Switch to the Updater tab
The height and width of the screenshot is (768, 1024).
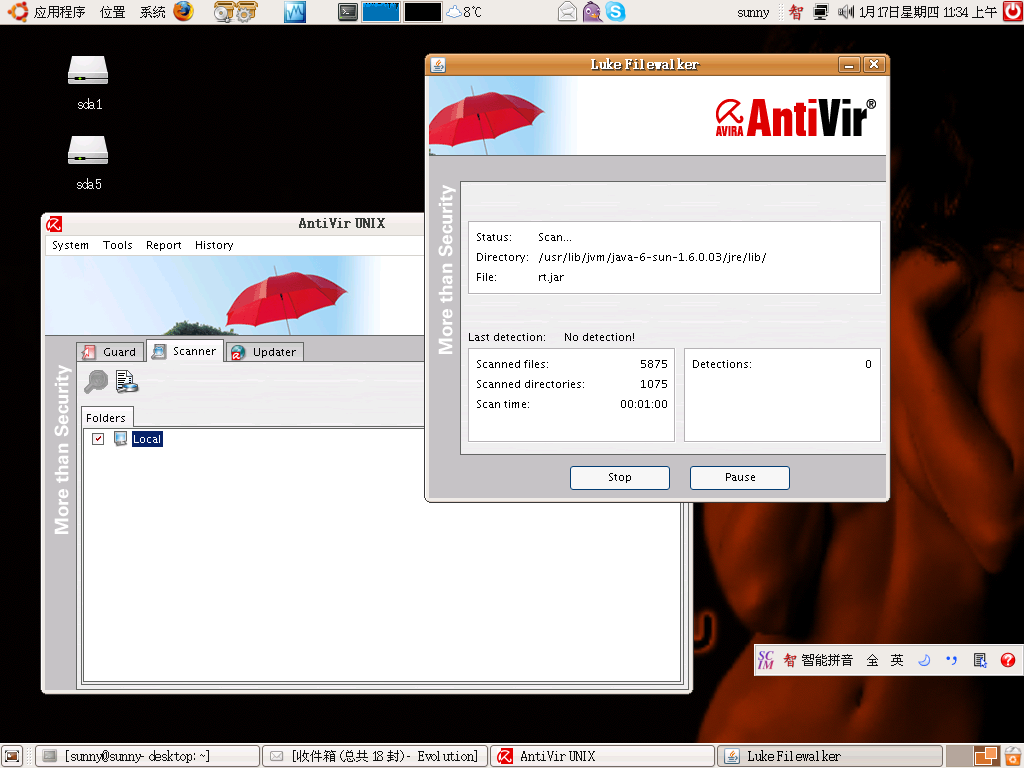264,352
